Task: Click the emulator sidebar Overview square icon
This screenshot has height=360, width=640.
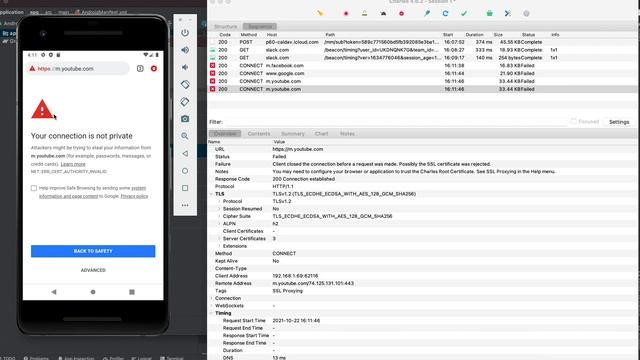Action: 185,188
